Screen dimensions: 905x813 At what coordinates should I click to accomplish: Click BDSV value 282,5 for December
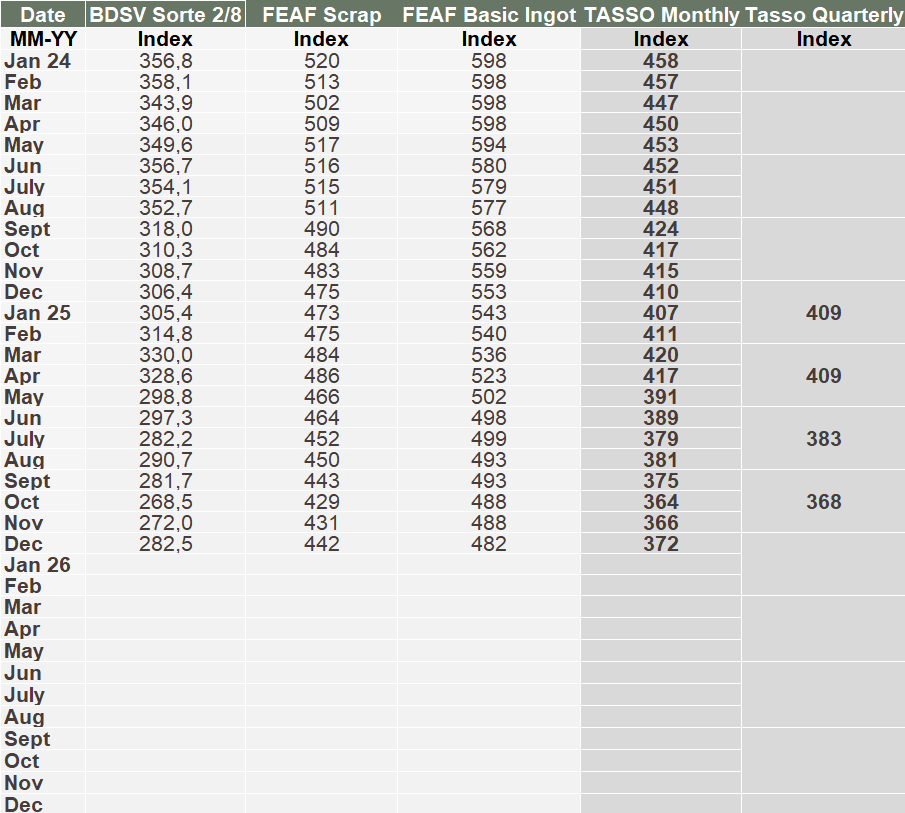coord(165,544)
